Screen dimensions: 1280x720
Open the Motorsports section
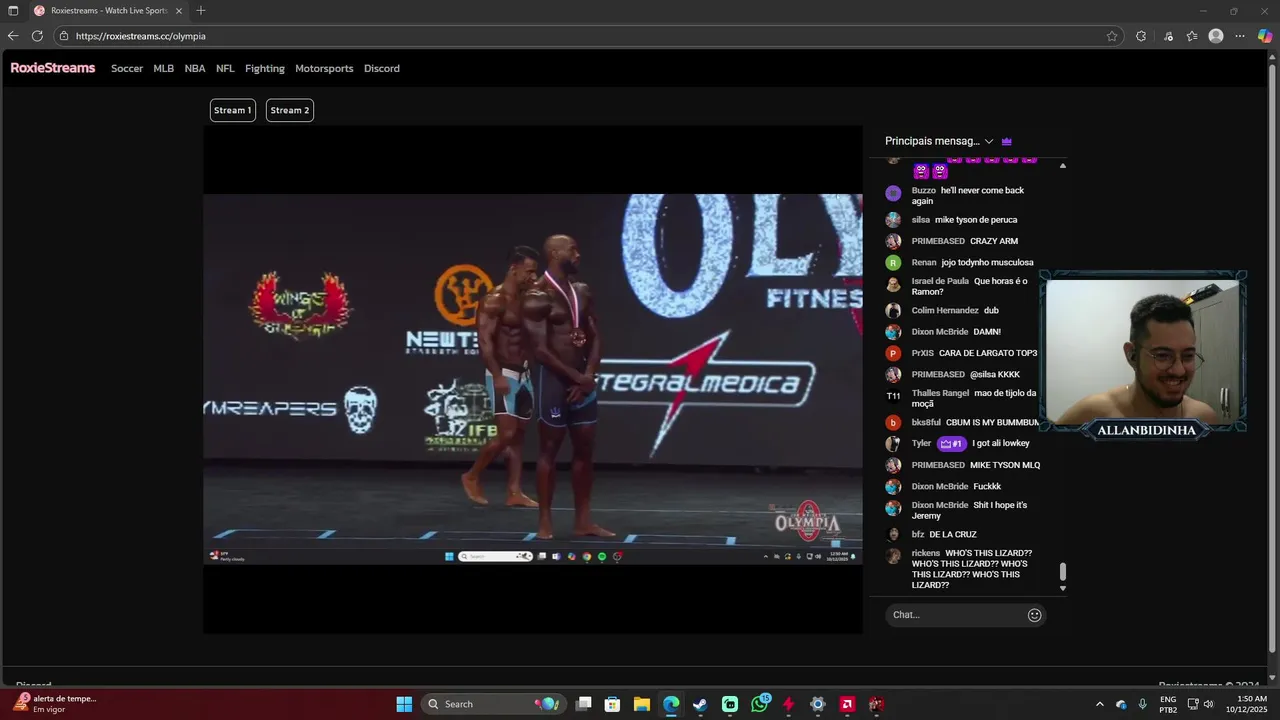pos(324,69)
